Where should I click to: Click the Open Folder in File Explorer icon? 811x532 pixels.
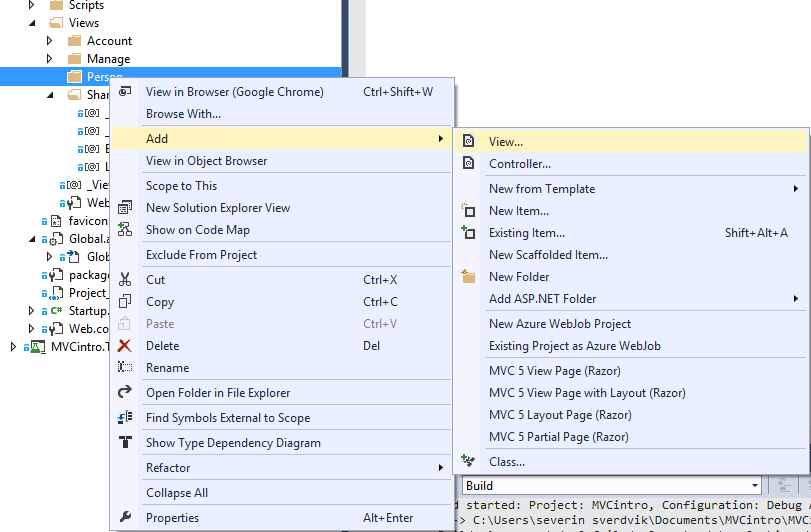coord(125,393)
